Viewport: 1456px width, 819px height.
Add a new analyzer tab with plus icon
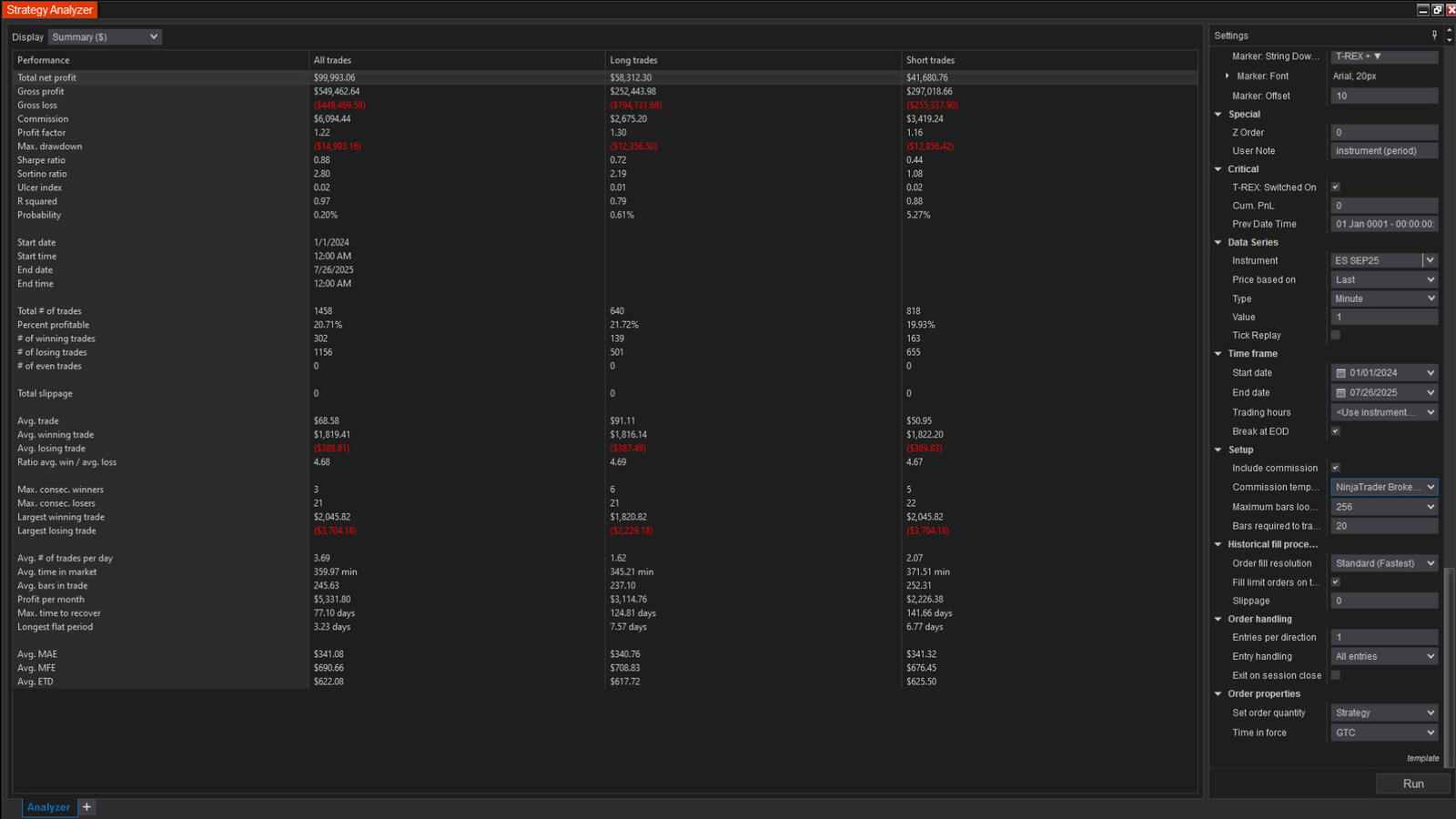pos(86,807)
